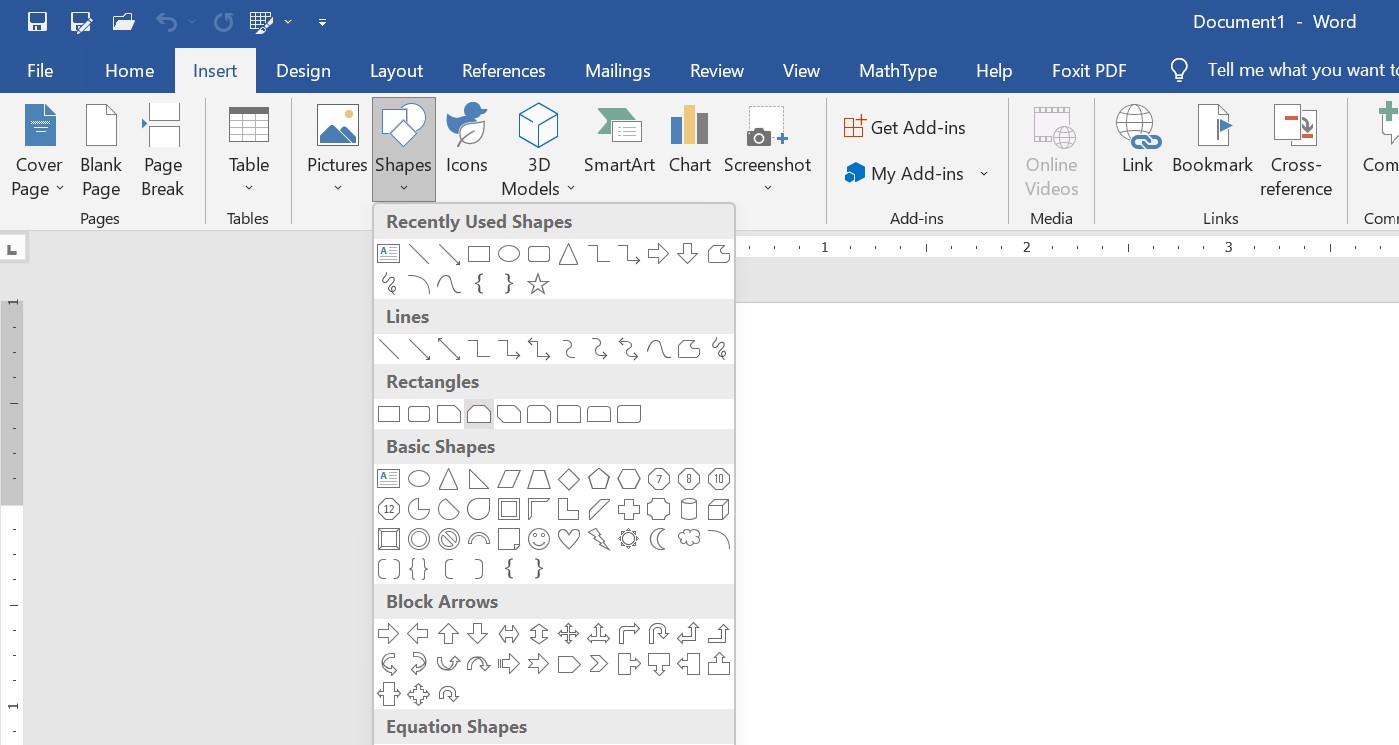Insert a Blank Page

pyautogui.click(x=101, y=149)
